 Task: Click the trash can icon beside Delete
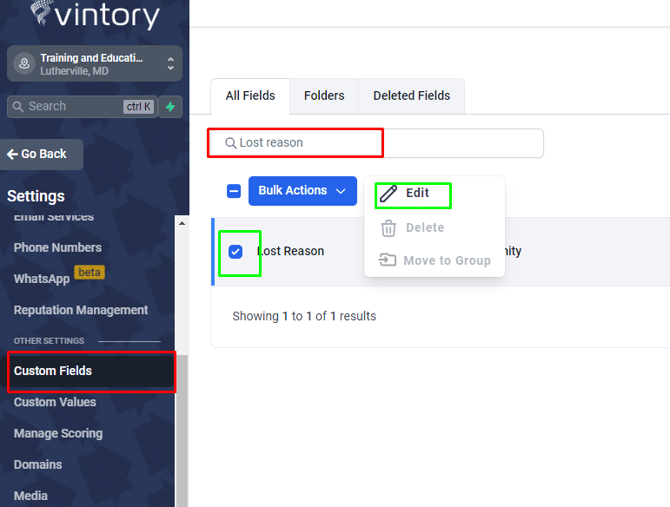[388, 228]
